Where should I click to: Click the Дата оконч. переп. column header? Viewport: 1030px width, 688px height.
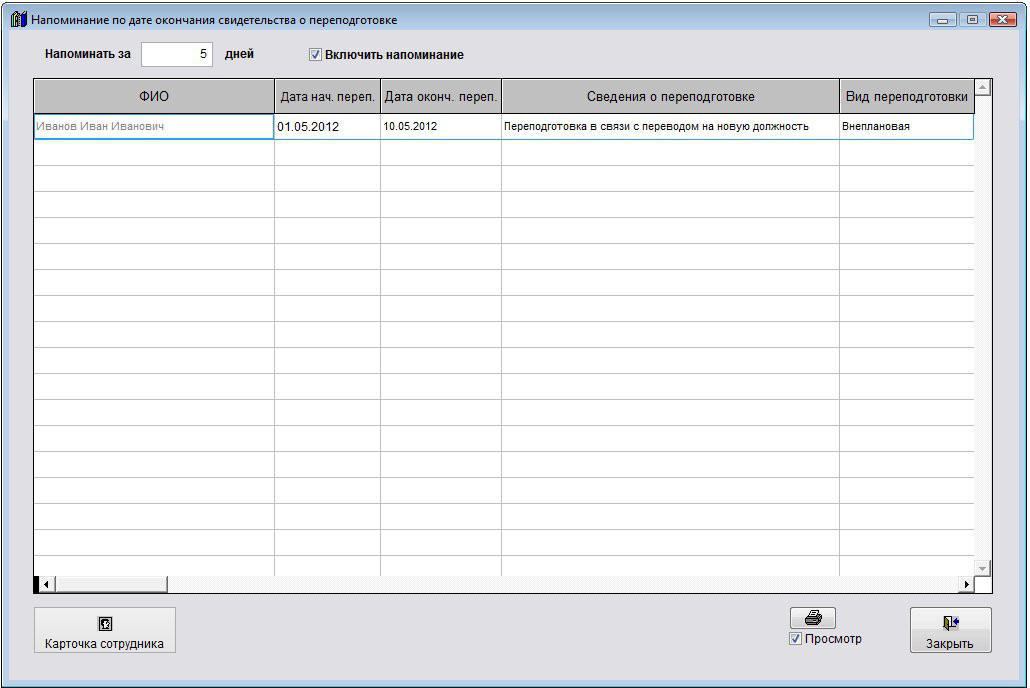point(440,96)
